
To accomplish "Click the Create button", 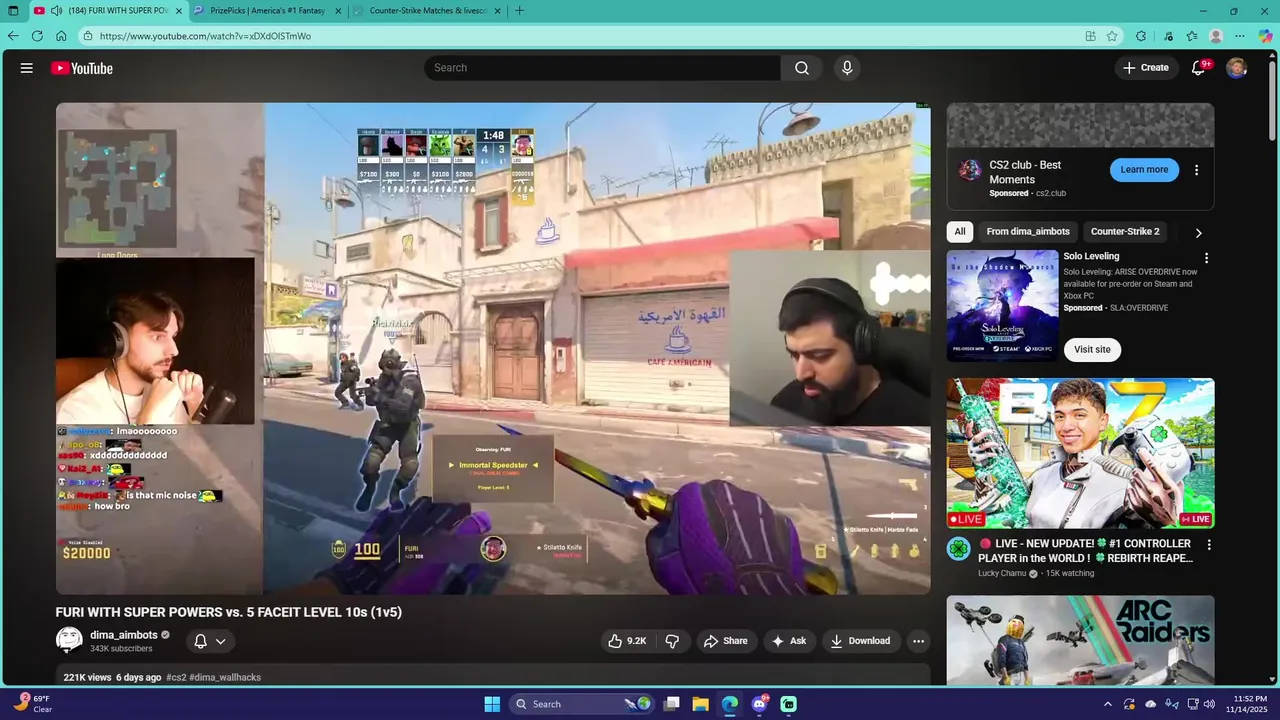I will [1146, 68].
